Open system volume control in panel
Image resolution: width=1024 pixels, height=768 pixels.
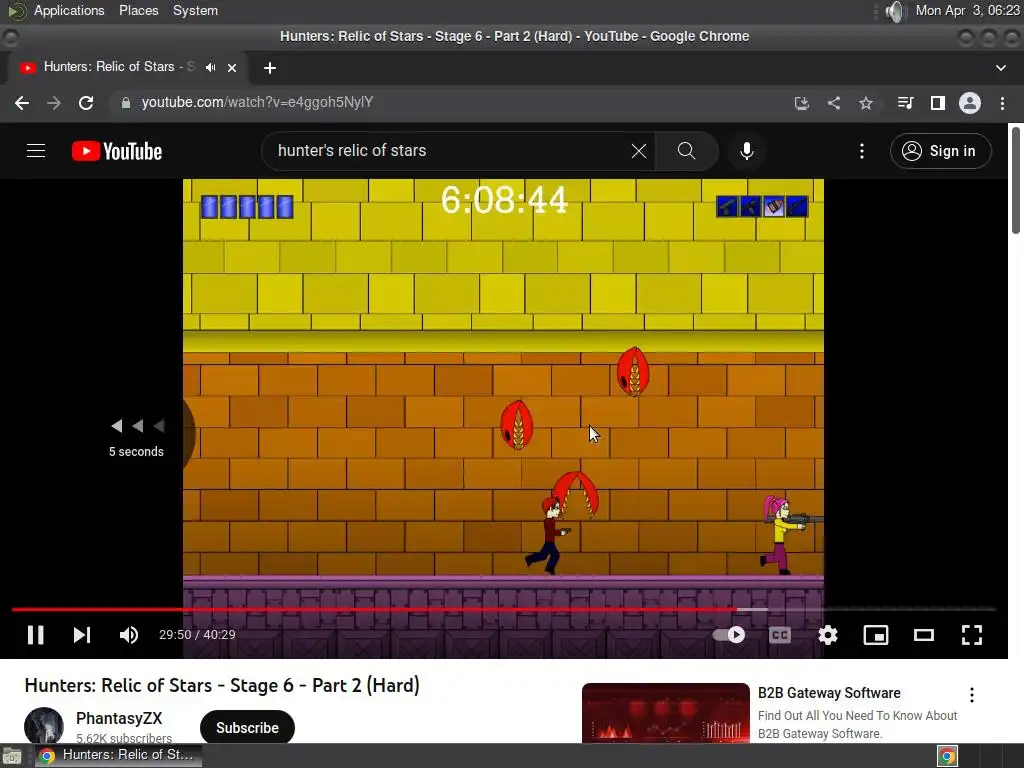pos(895,11)
